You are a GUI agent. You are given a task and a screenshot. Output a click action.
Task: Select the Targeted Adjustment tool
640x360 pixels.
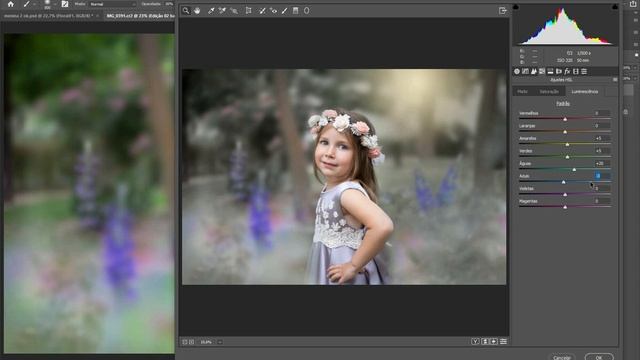tap(234, 11)
